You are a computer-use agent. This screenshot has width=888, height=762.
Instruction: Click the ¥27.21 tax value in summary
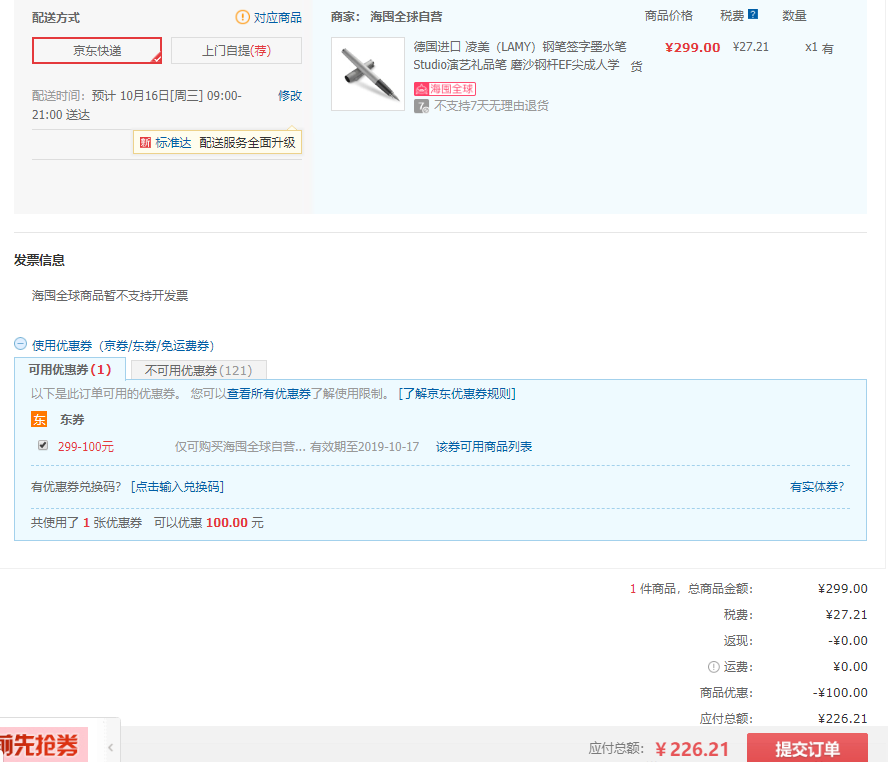[846, 615]
